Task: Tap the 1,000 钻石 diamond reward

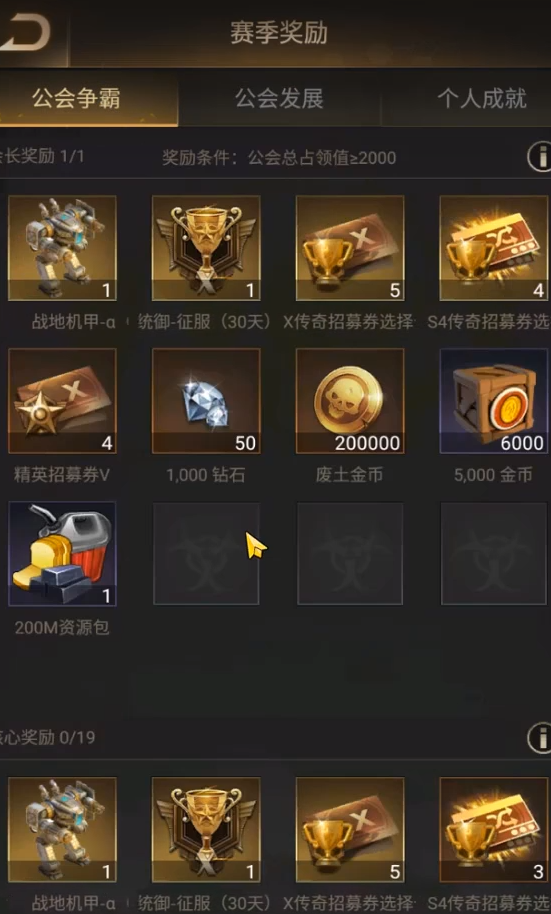Action: (x=206, y=401)
